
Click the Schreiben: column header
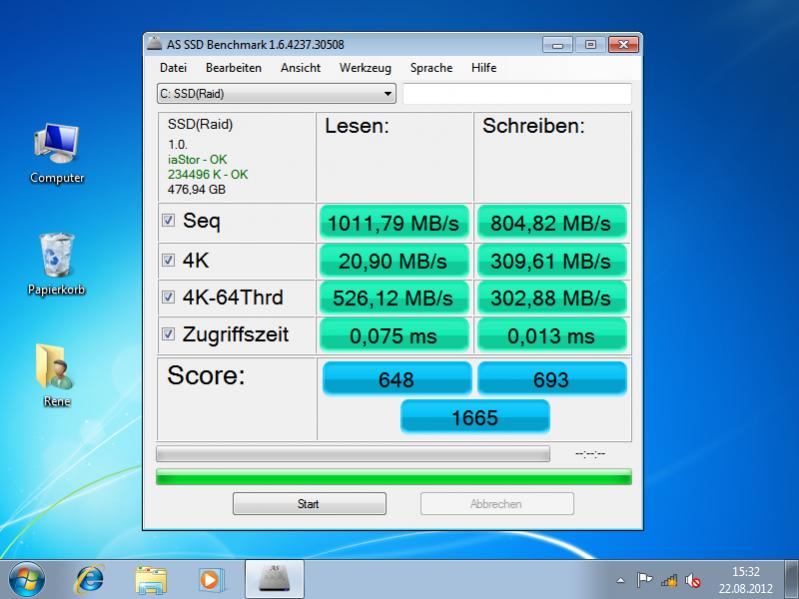pyautogui.click(x=534, y=126)
